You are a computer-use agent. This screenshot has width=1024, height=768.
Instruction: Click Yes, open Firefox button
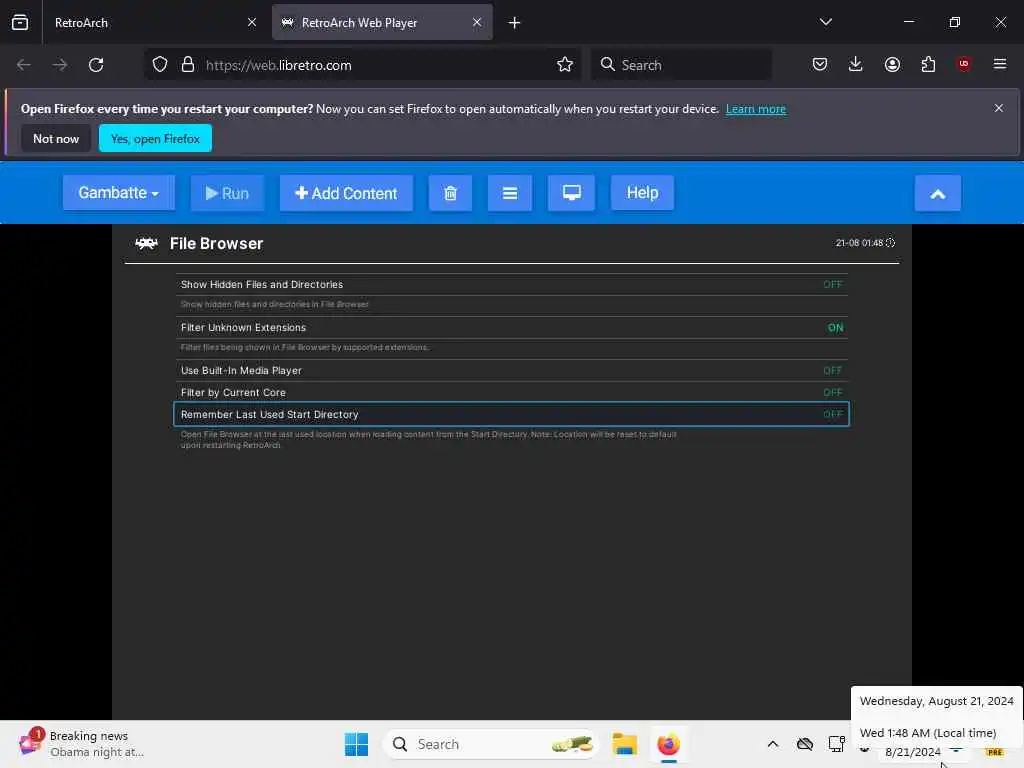tap(155, 138)
